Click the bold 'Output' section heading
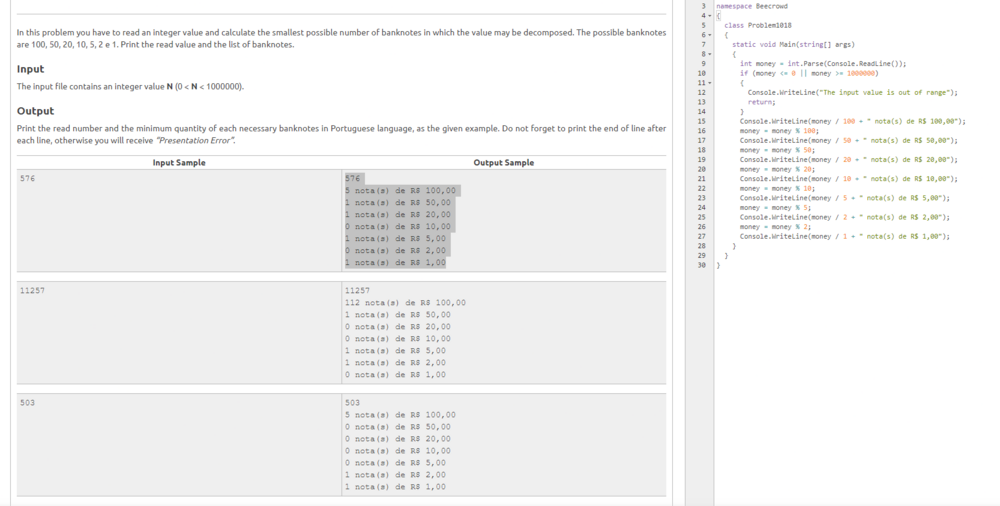The height and width of the screenshot is (506, 1000). 35,111
